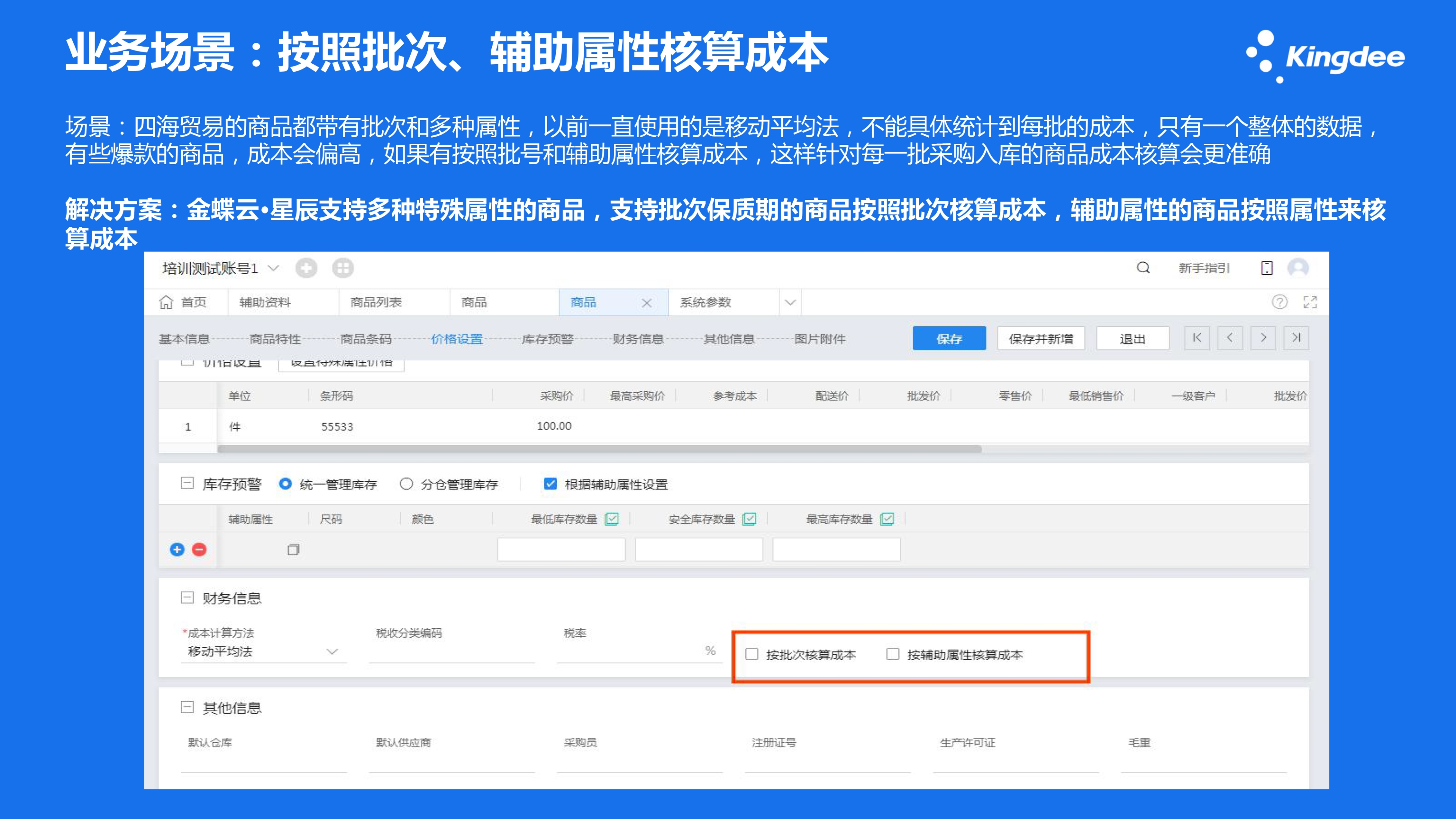This screenshot has width=1456, height=819.
Task: Click the red remove row icon
Action: tap(199, 549)
